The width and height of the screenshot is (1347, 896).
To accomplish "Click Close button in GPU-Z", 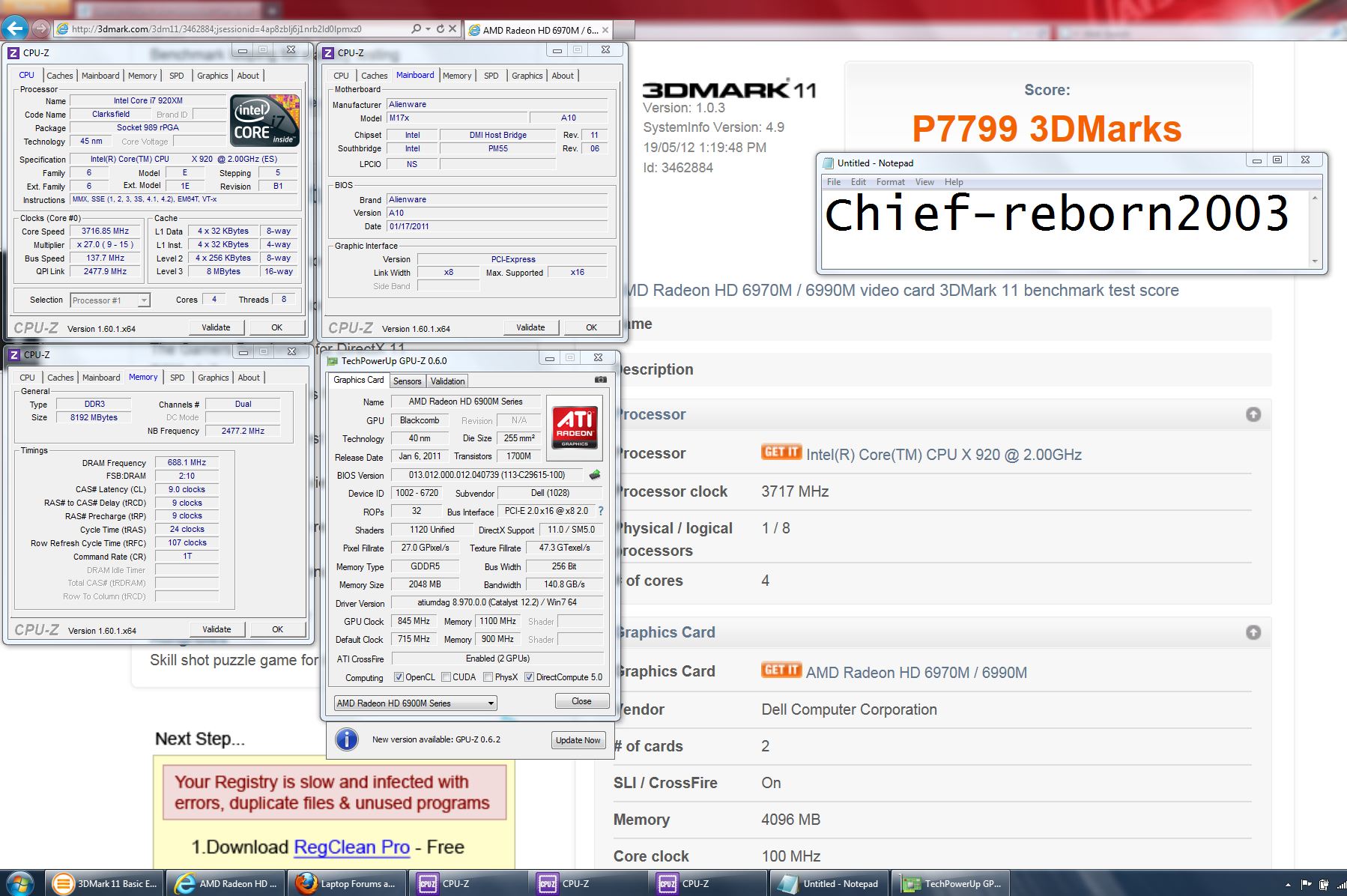I will click(x=581, y=701).
